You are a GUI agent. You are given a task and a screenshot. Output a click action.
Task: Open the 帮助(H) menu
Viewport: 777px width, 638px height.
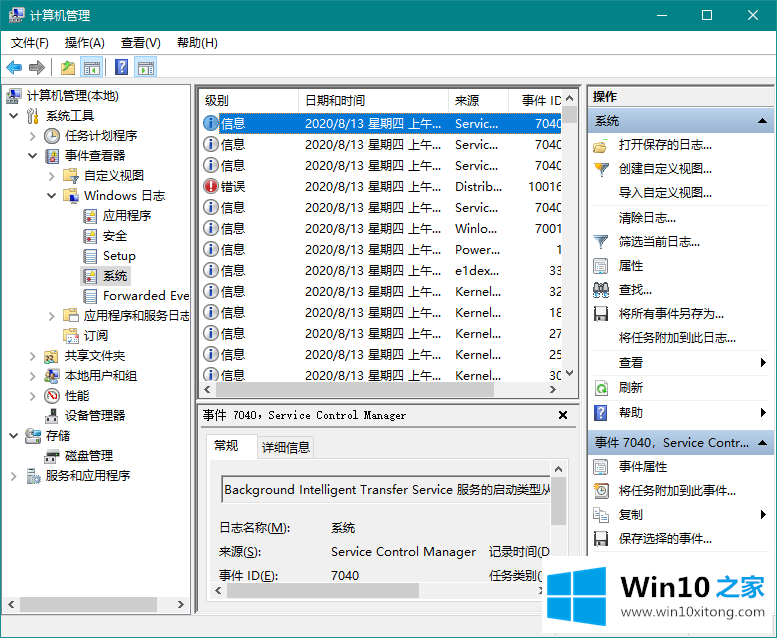coord(197,43)
